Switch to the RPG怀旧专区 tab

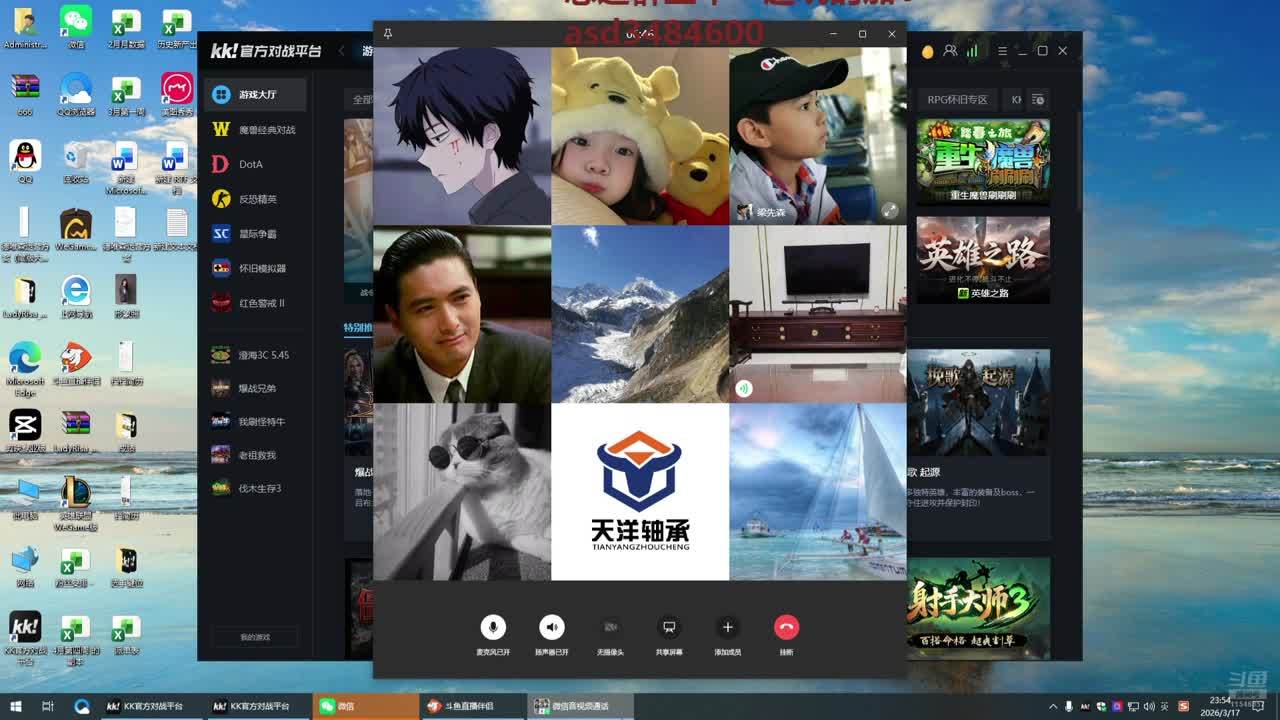[x=956, y=99]
